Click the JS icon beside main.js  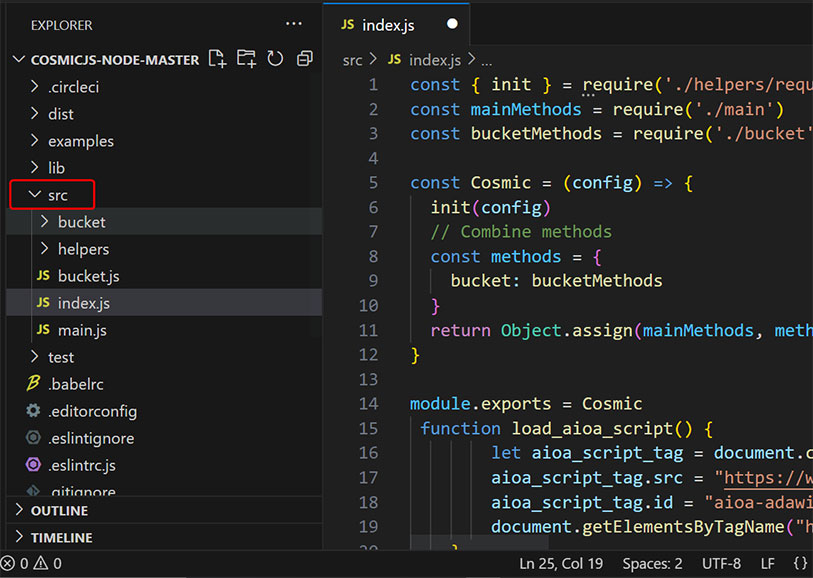(x=44, y=330)
